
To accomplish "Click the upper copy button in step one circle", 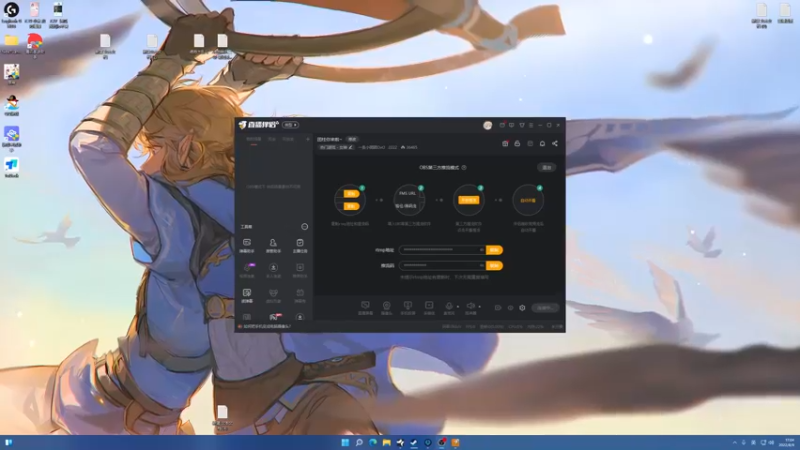I will click(x=351, y=194).
